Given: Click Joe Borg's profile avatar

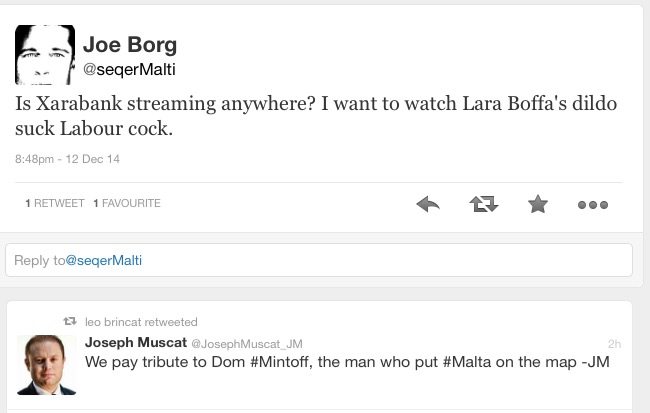Looking at the screenshot, I should [x=45, y=55].
